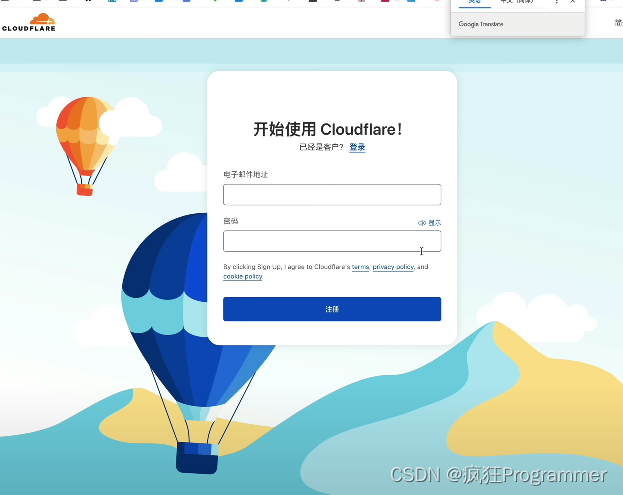Toggle show password eye icon

[422, 223]
